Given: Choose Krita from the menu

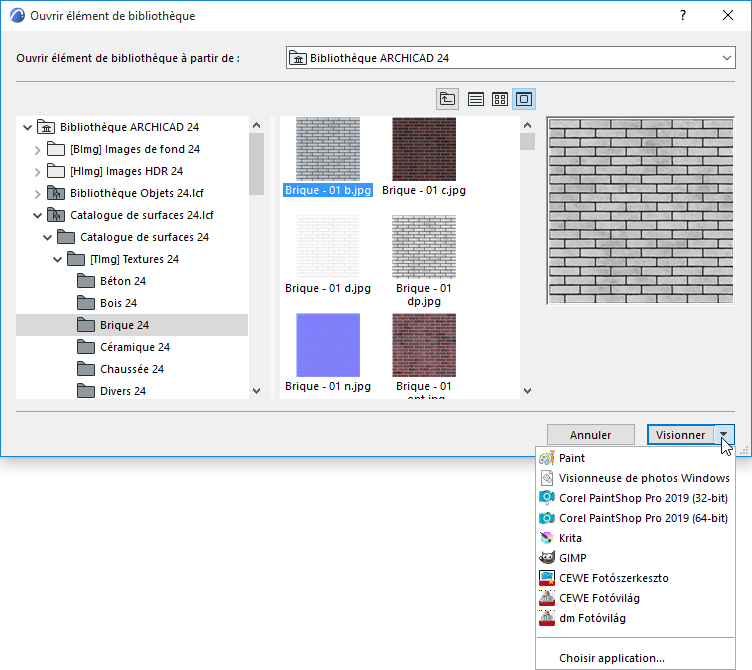Looking at the screenshot, I should click(635, 538).
